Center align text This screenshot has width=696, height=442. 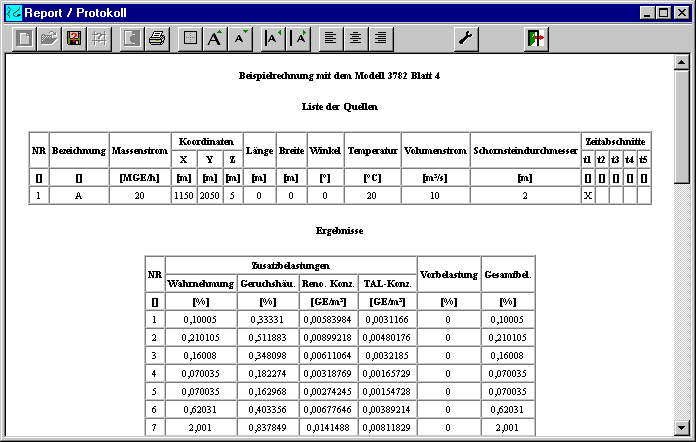[x=356, y=39]
